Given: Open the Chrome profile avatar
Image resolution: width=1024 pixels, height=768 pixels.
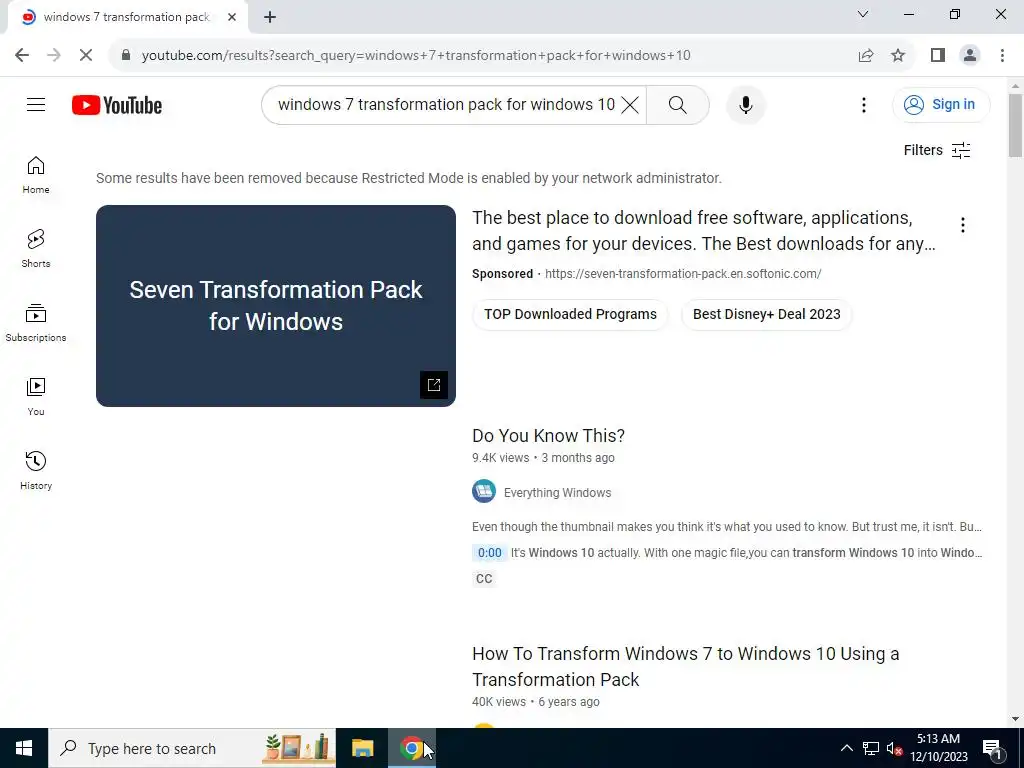Looking at the screenshot, I should coord(970,56).
